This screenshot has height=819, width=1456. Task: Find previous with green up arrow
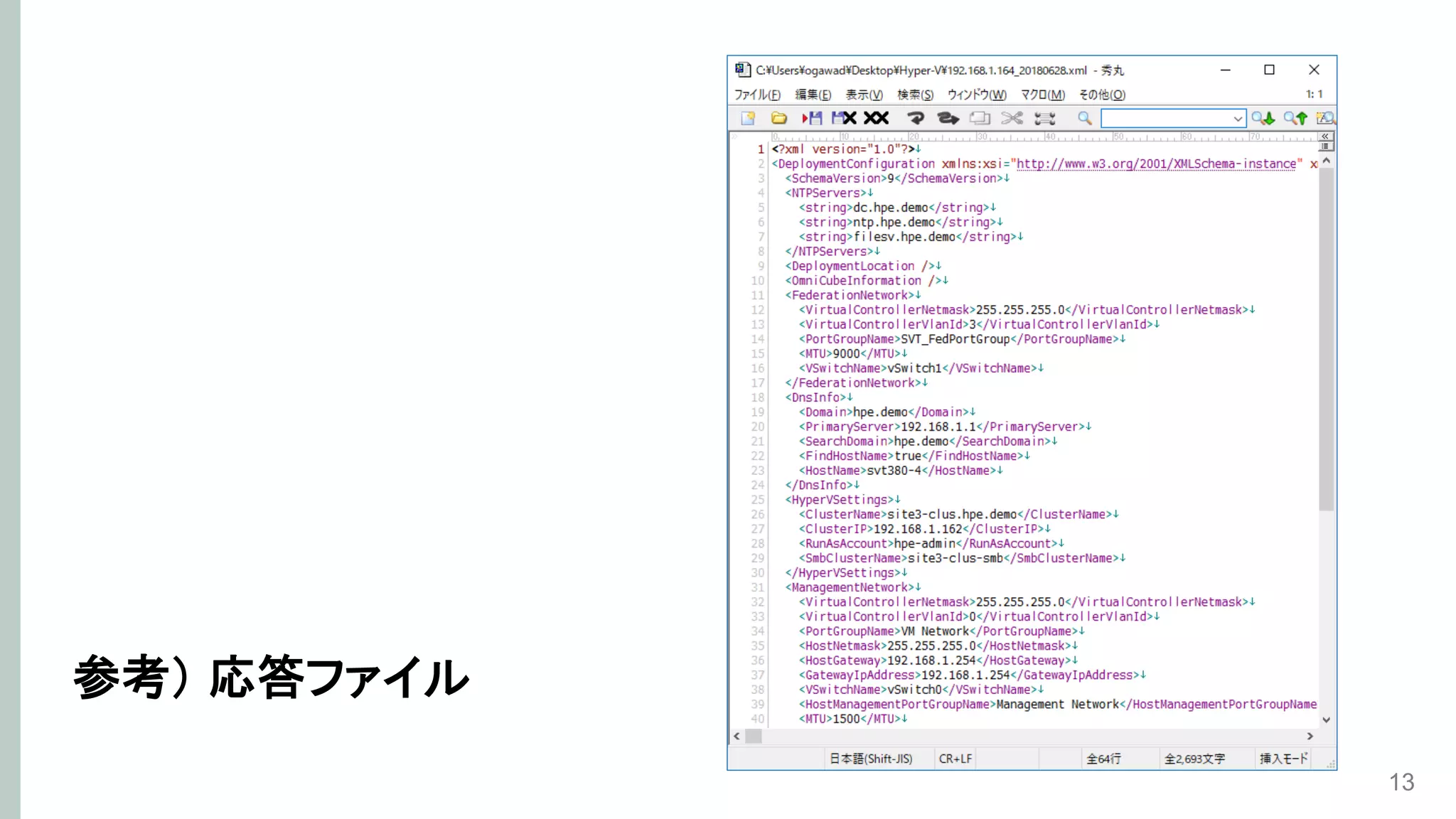coord(1295,119)
